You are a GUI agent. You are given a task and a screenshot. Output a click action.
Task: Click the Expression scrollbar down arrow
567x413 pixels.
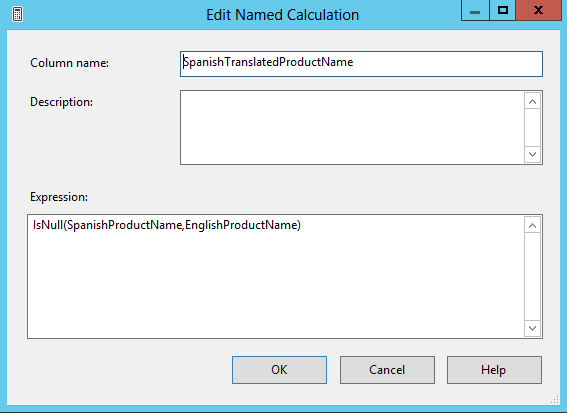[x=532, y=328]
